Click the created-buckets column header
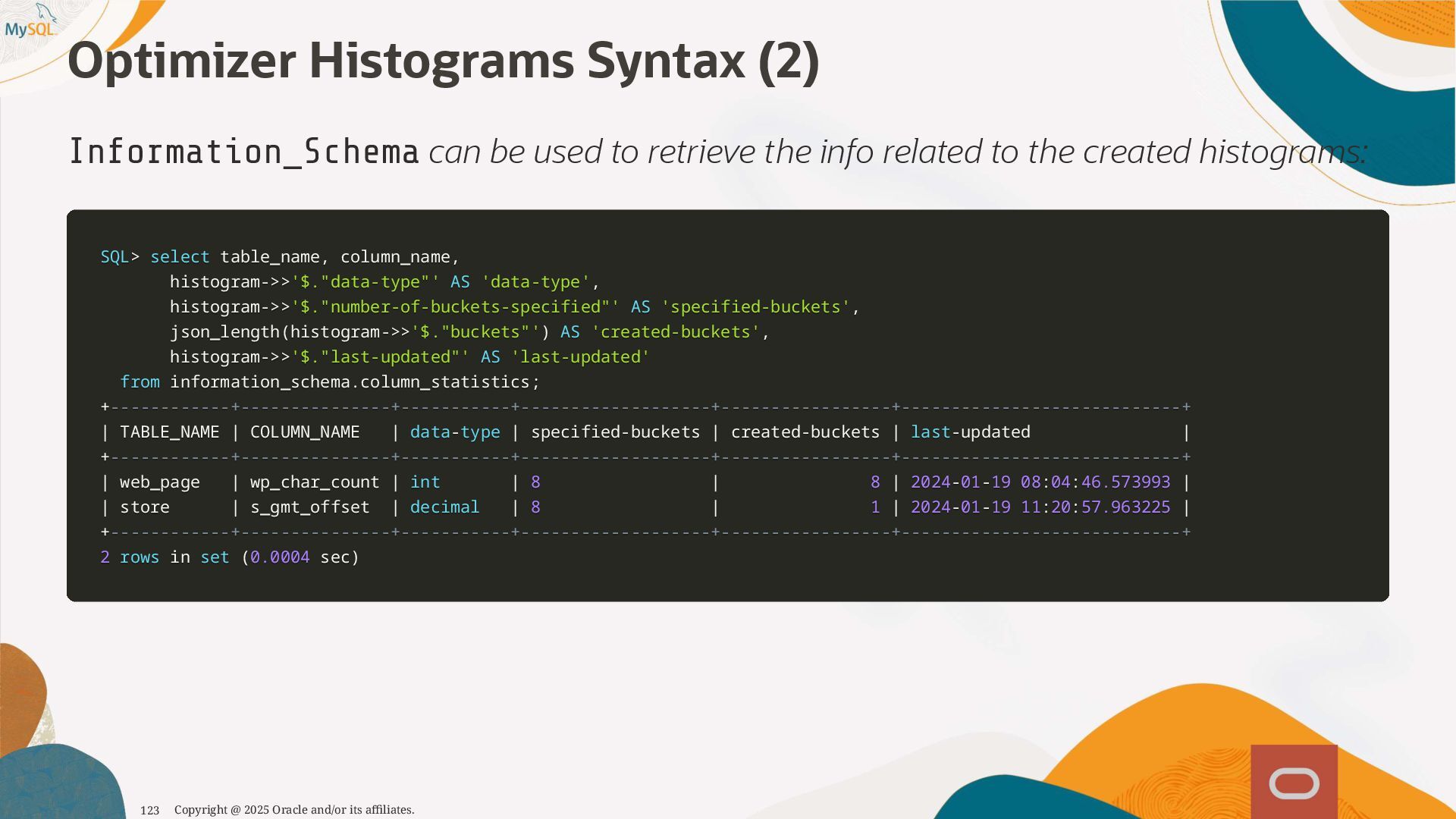The image size is (1456, 819). (x=805, y=432)
